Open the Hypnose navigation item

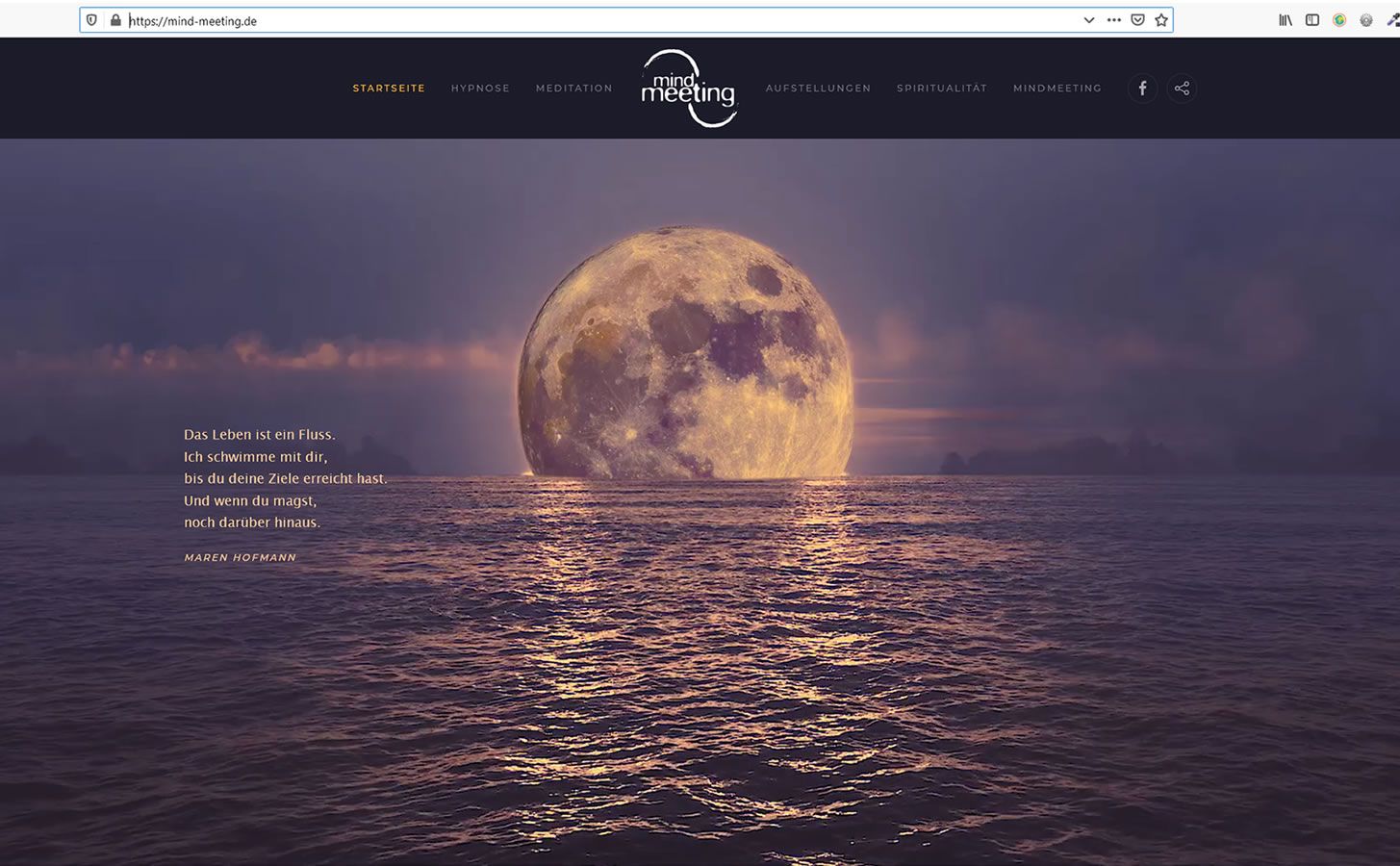click(480, 89)
